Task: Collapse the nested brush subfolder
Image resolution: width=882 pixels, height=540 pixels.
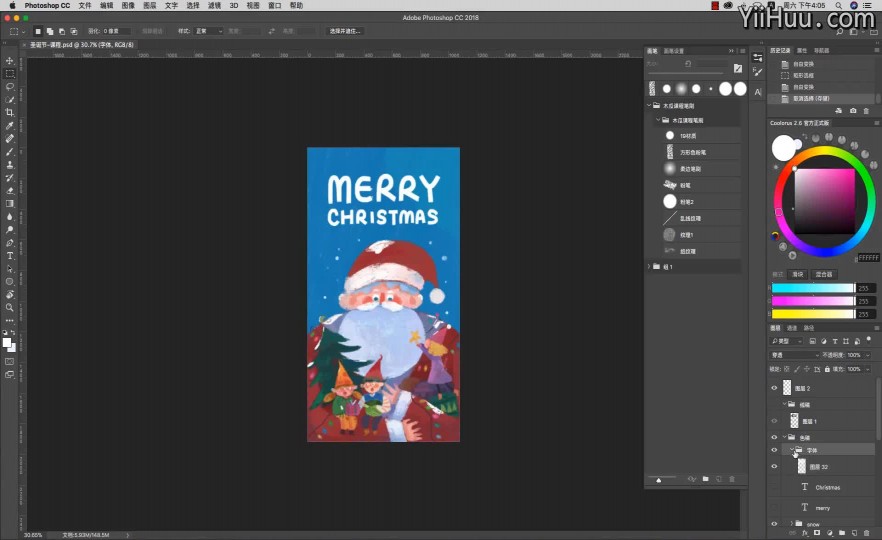Action: click(658, 120)
